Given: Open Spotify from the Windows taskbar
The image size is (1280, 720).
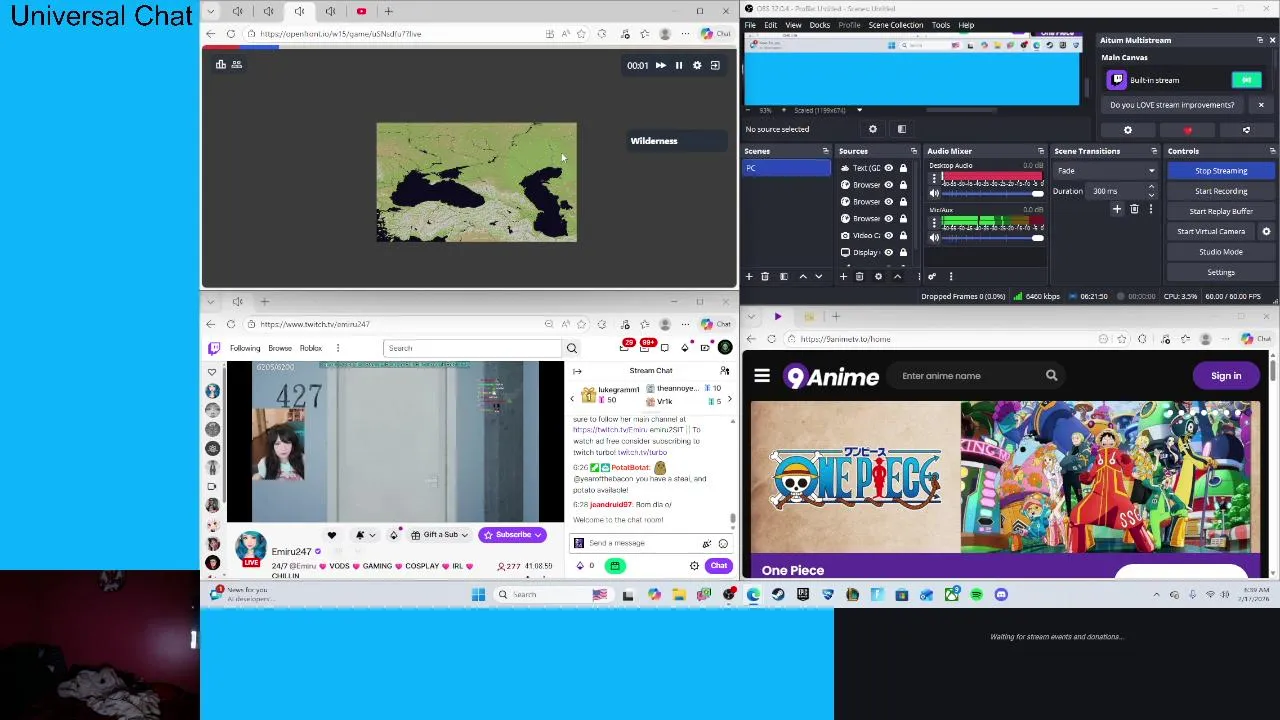Looking at the screenshot, I should point(976,595).
